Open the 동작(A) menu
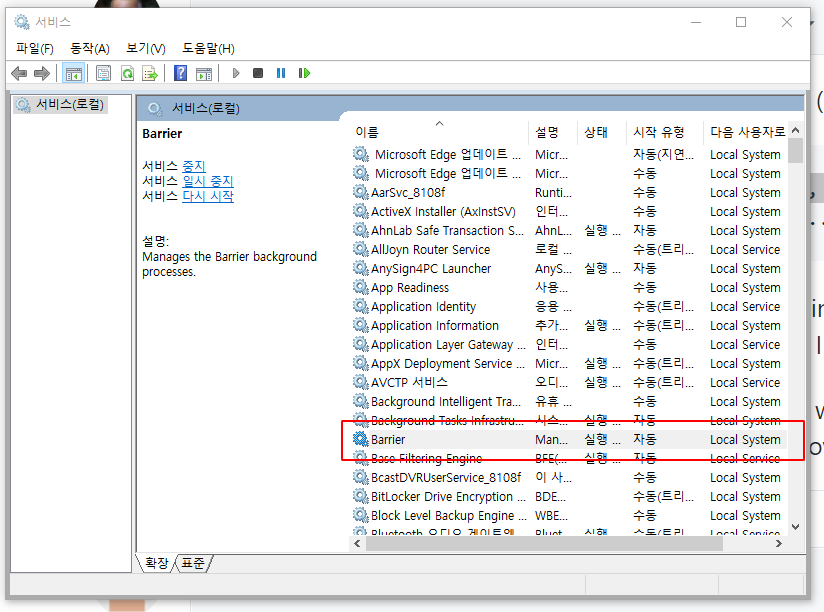824x612 pixels. click(x=90, y=48)
